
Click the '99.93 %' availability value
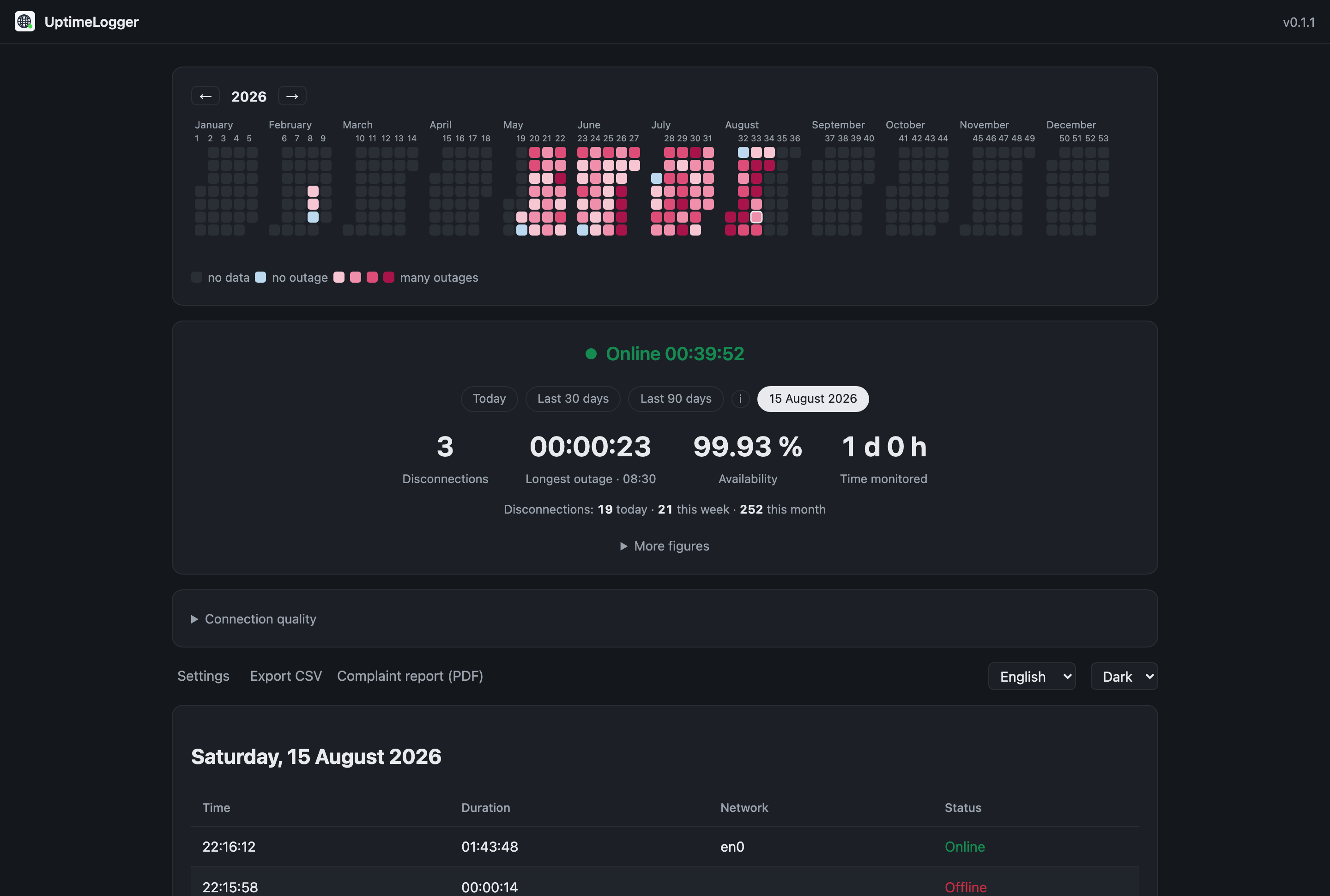pyautogui.click(x=748, y=447)
